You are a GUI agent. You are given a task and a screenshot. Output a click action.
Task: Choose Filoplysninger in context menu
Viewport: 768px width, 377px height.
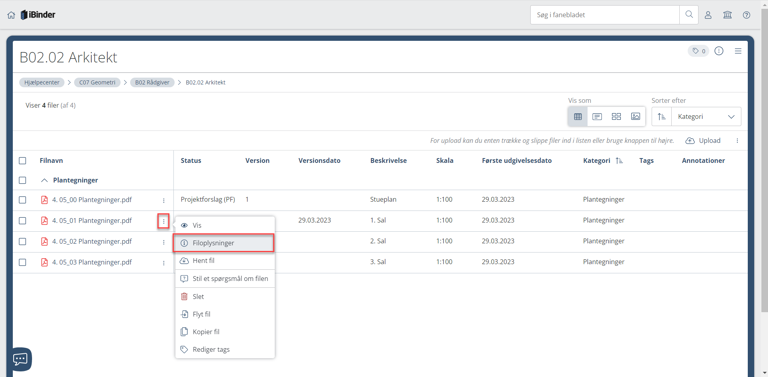point(223,243)
